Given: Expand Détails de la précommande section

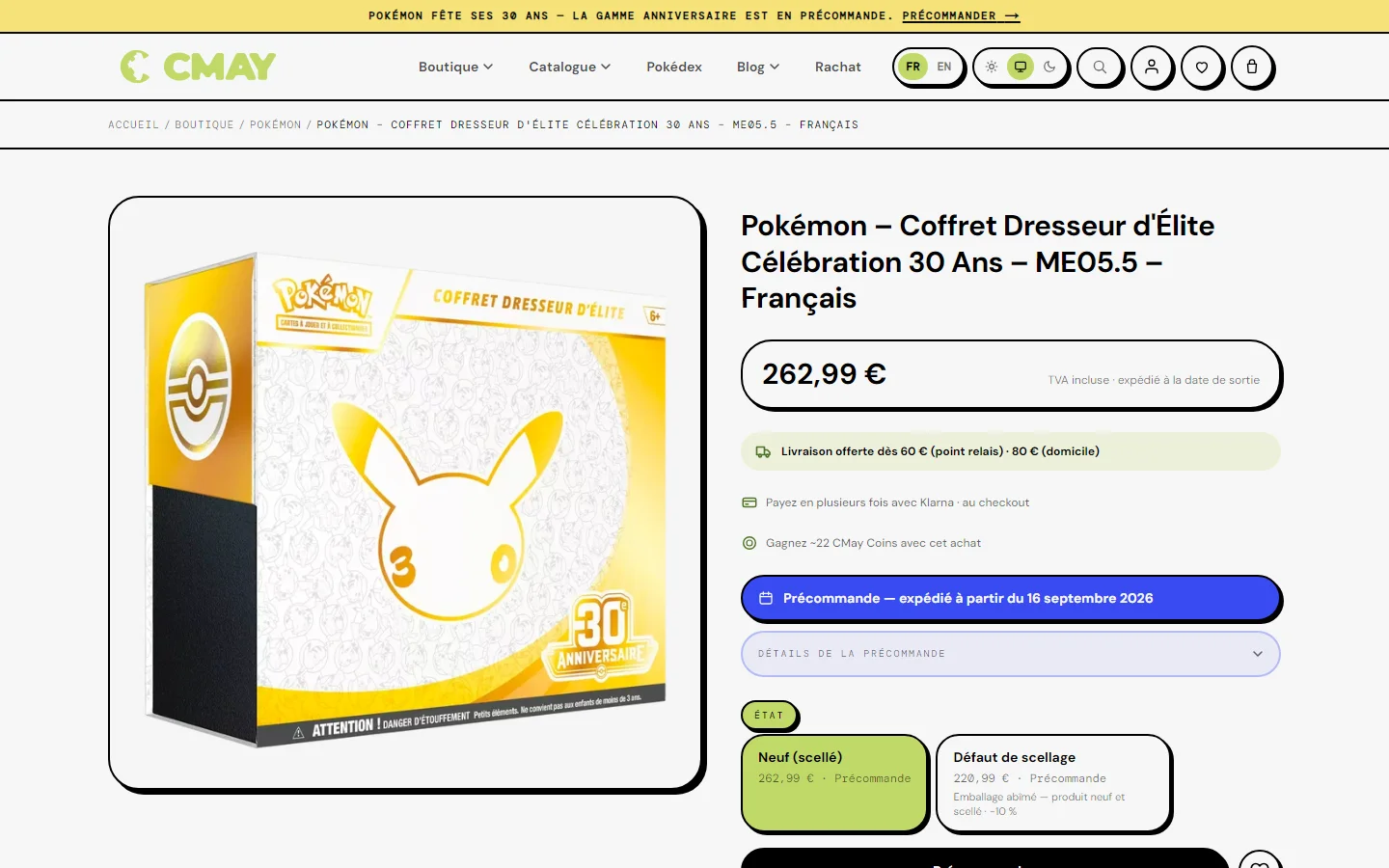Looking at the screenshot, I should [1010, 654].
